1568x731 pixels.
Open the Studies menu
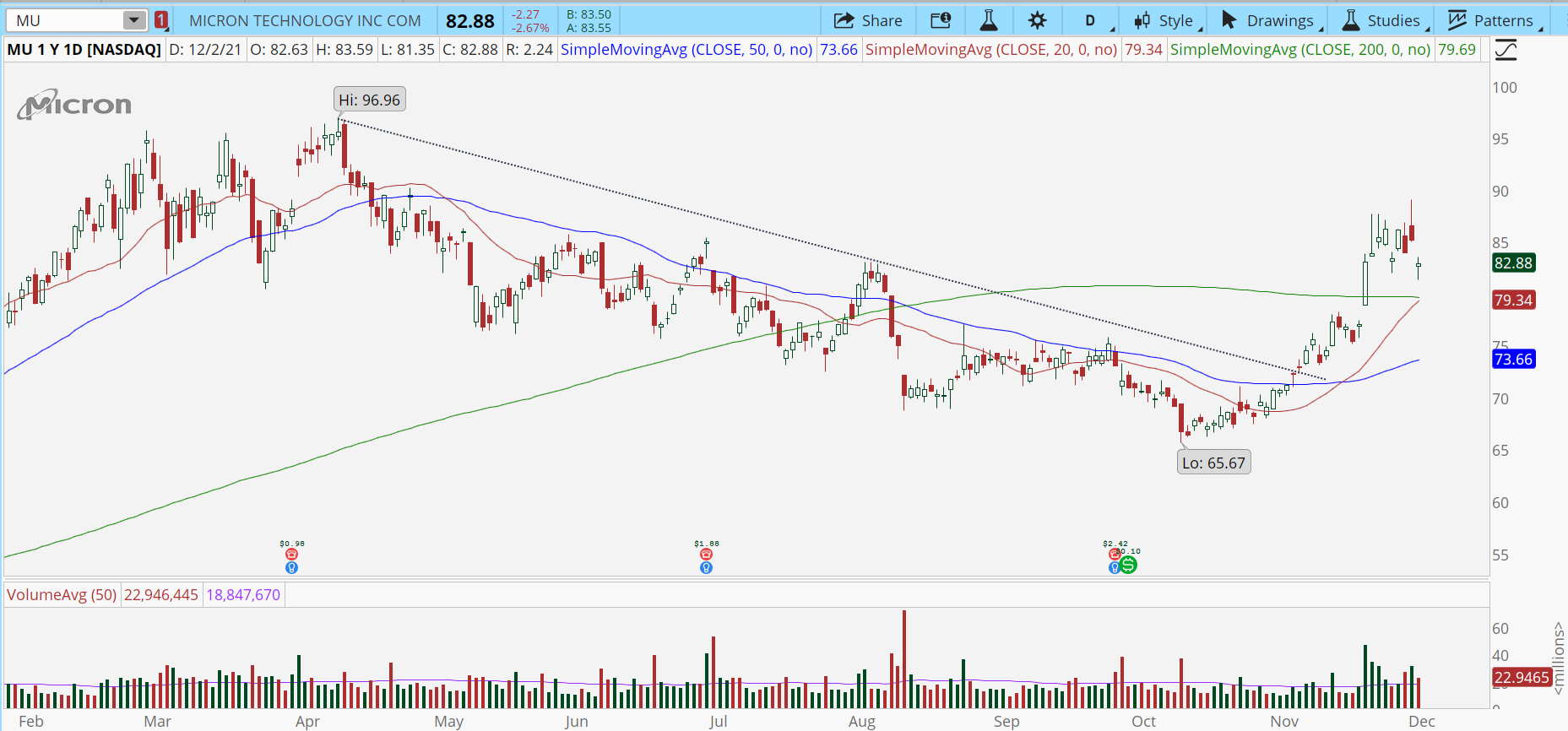click(x=1382, y=20)
